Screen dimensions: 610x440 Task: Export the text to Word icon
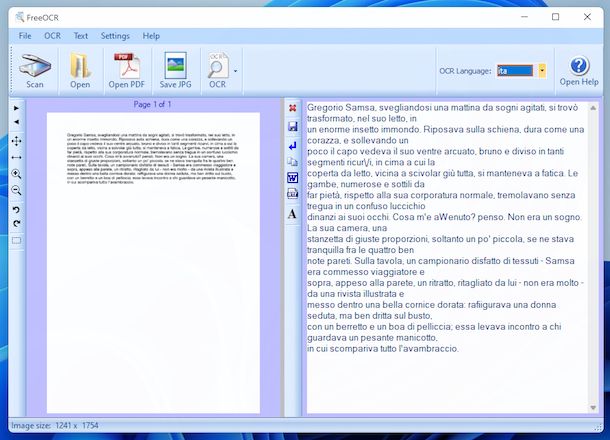pos(293,178)
